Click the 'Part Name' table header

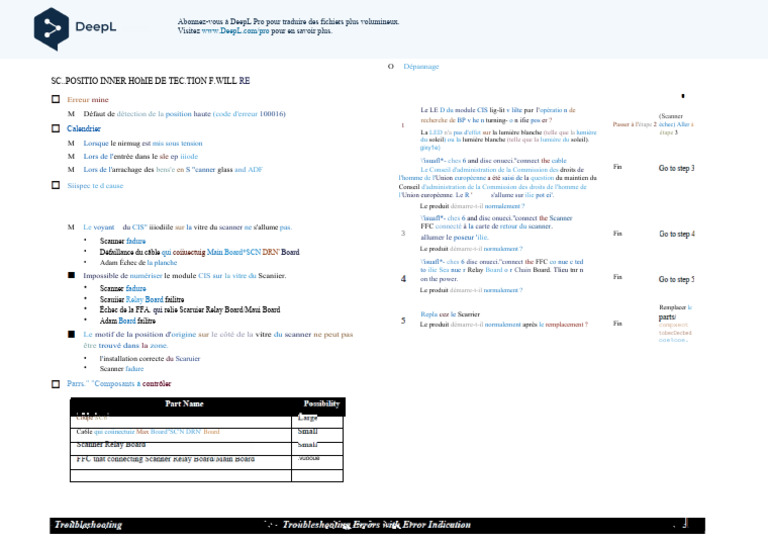184,403
